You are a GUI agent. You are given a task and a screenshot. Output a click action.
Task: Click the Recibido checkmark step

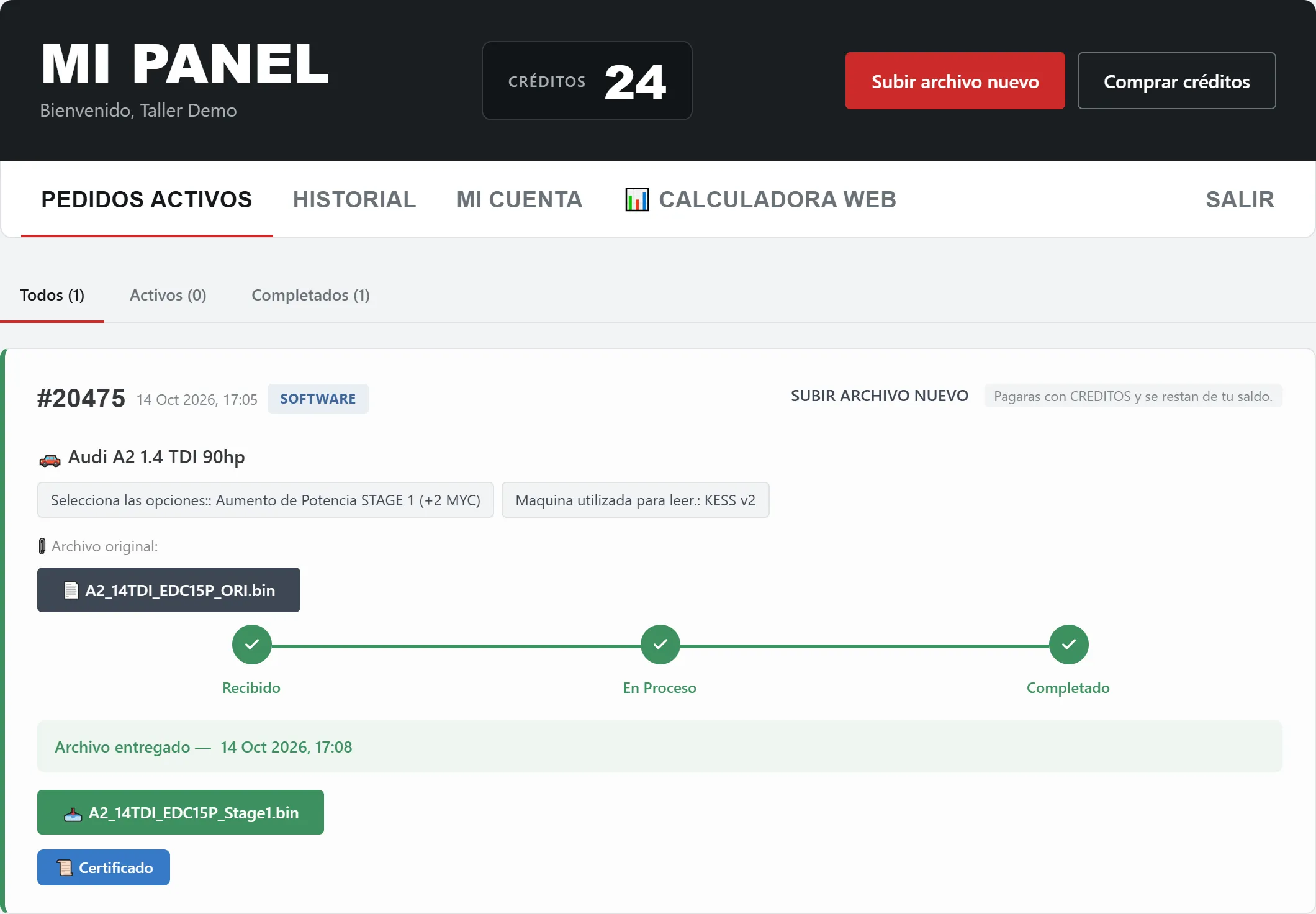point(251,645)
